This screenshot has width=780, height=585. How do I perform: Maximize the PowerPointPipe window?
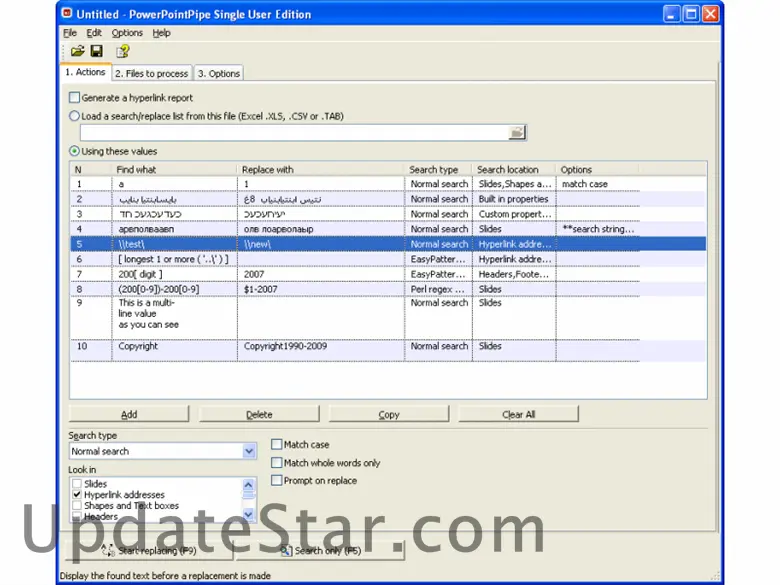(690, 14)
